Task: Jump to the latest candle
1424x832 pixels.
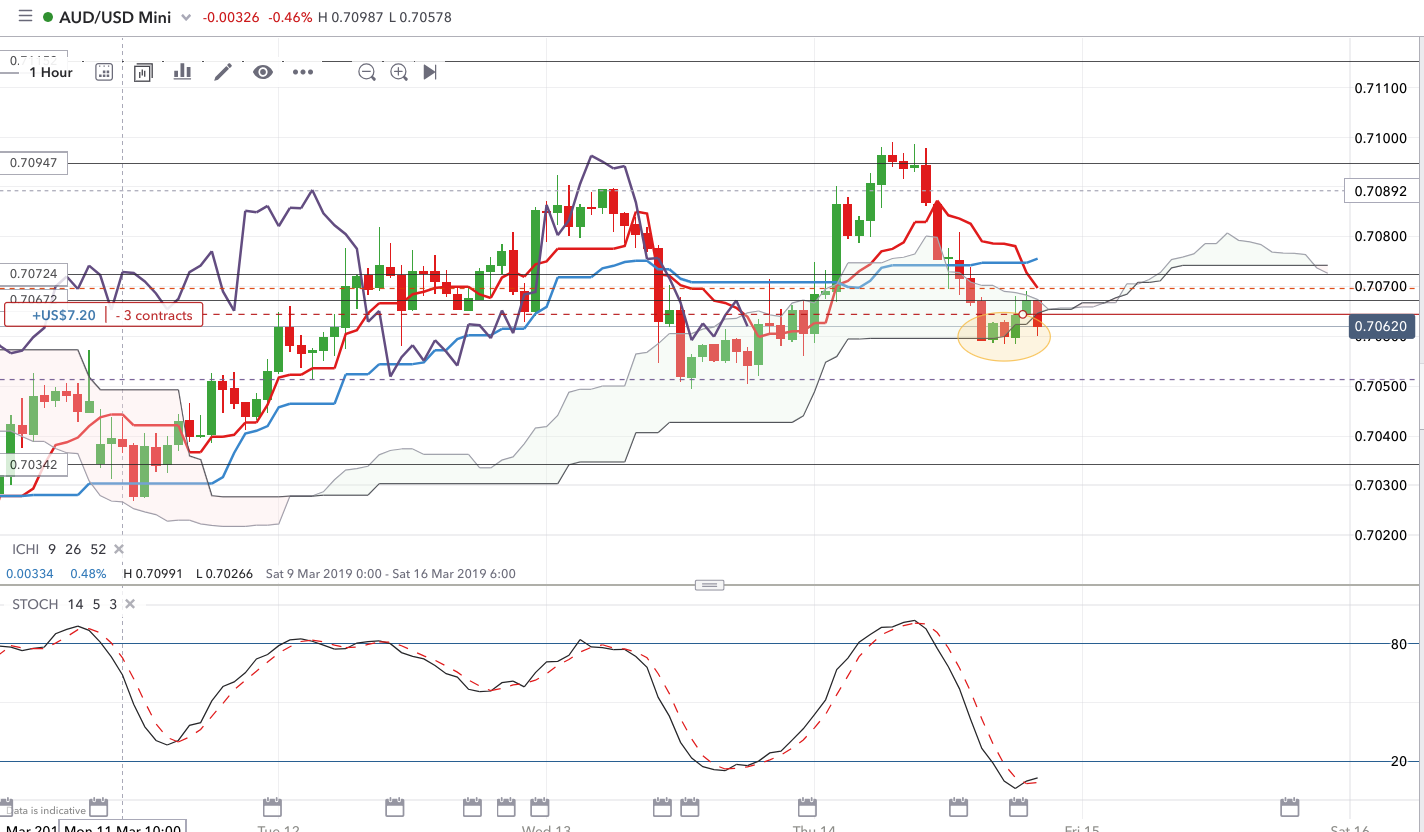Action: click(x=430, y=72)
